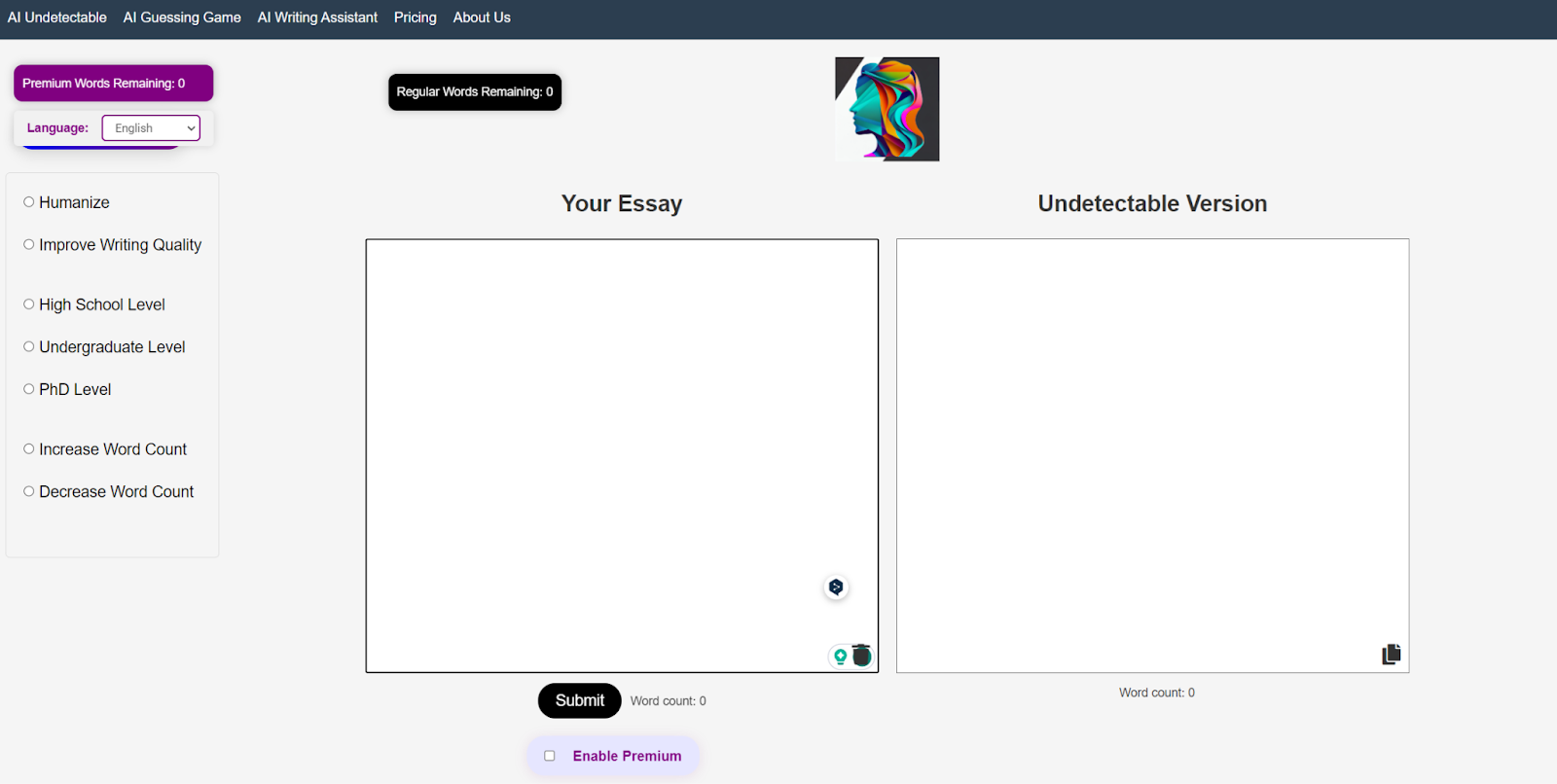Choose PhD Level radio button
Image resolution: width=1557 pixels, height=784 pixels.
click(x=29, y=389)
